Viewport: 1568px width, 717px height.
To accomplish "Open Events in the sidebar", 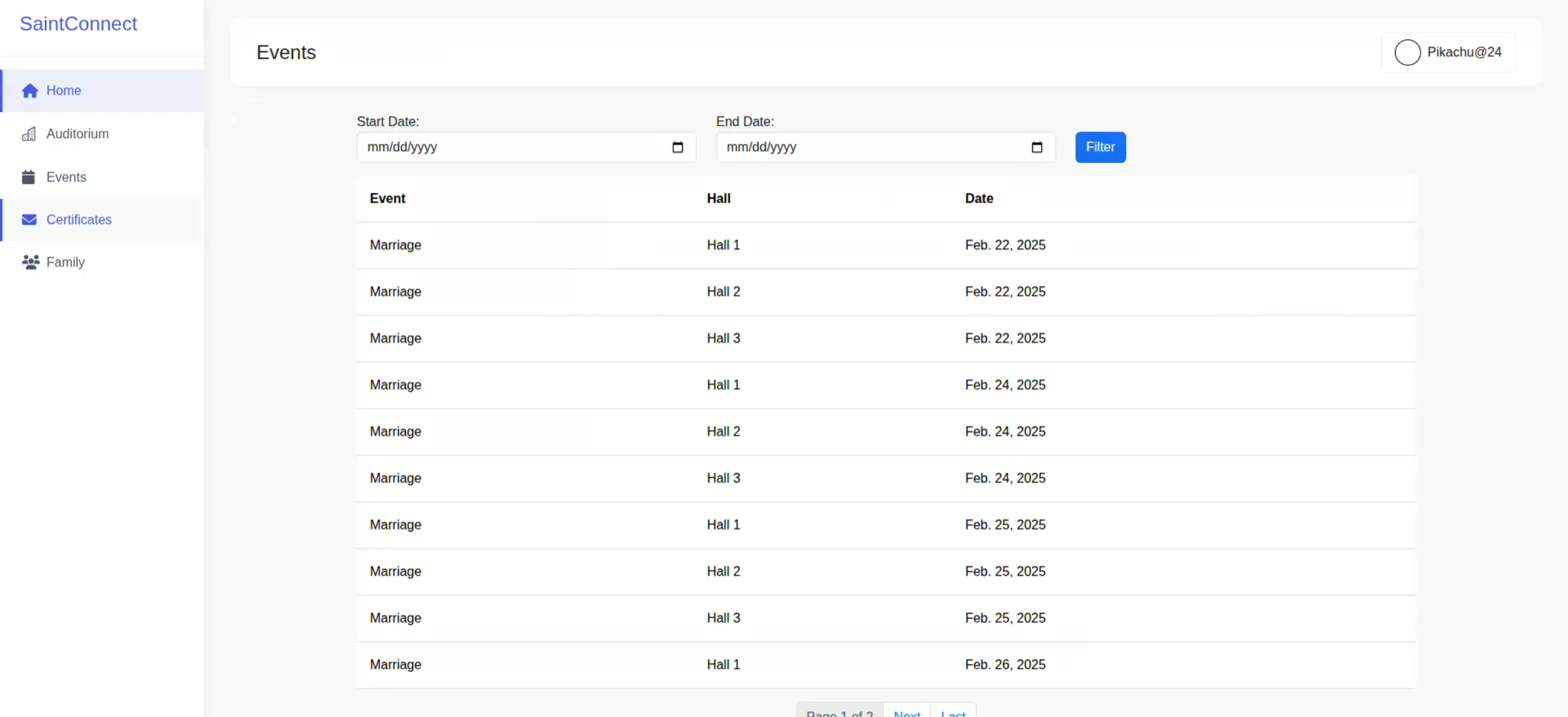I will 102,177.
